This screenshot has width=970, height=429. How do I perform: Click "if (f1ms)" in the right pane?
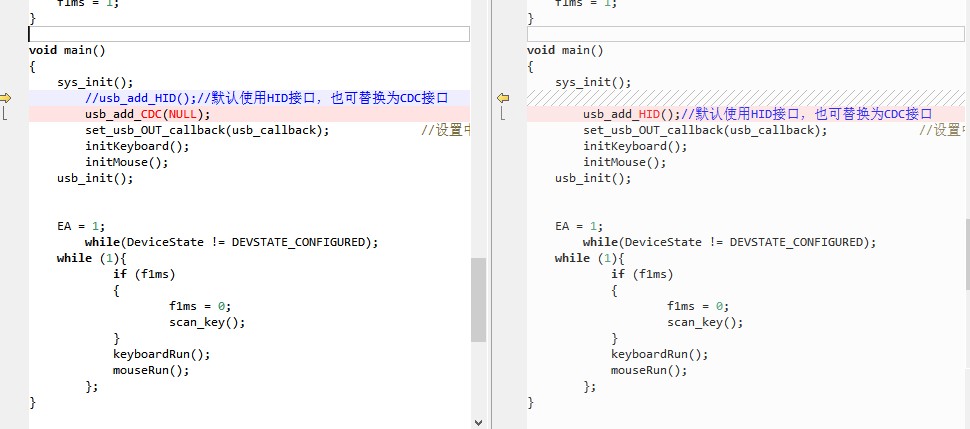642,274
